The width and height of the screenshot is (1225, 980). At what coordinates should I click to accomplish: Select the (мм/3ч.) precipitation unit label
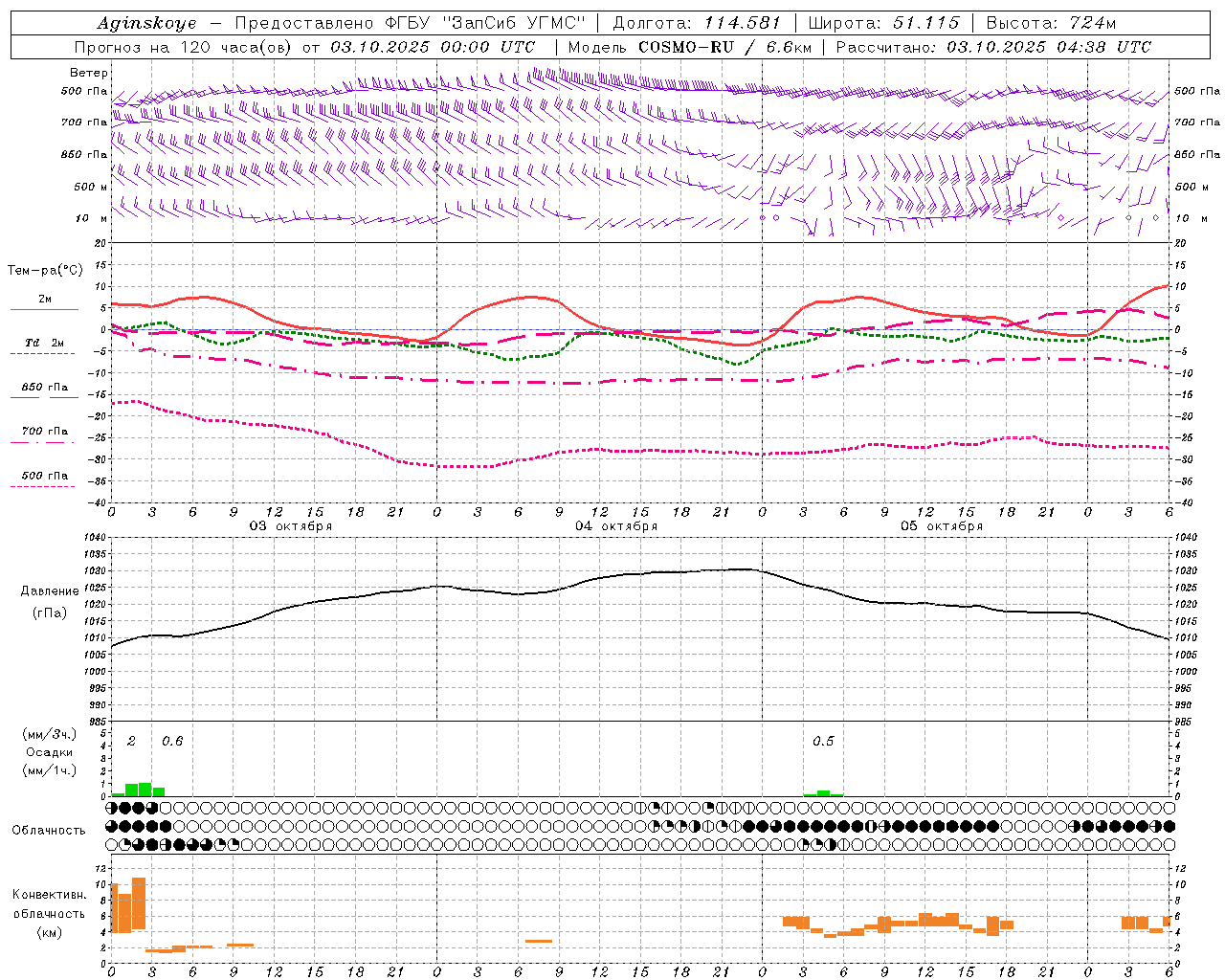point(48,734)
